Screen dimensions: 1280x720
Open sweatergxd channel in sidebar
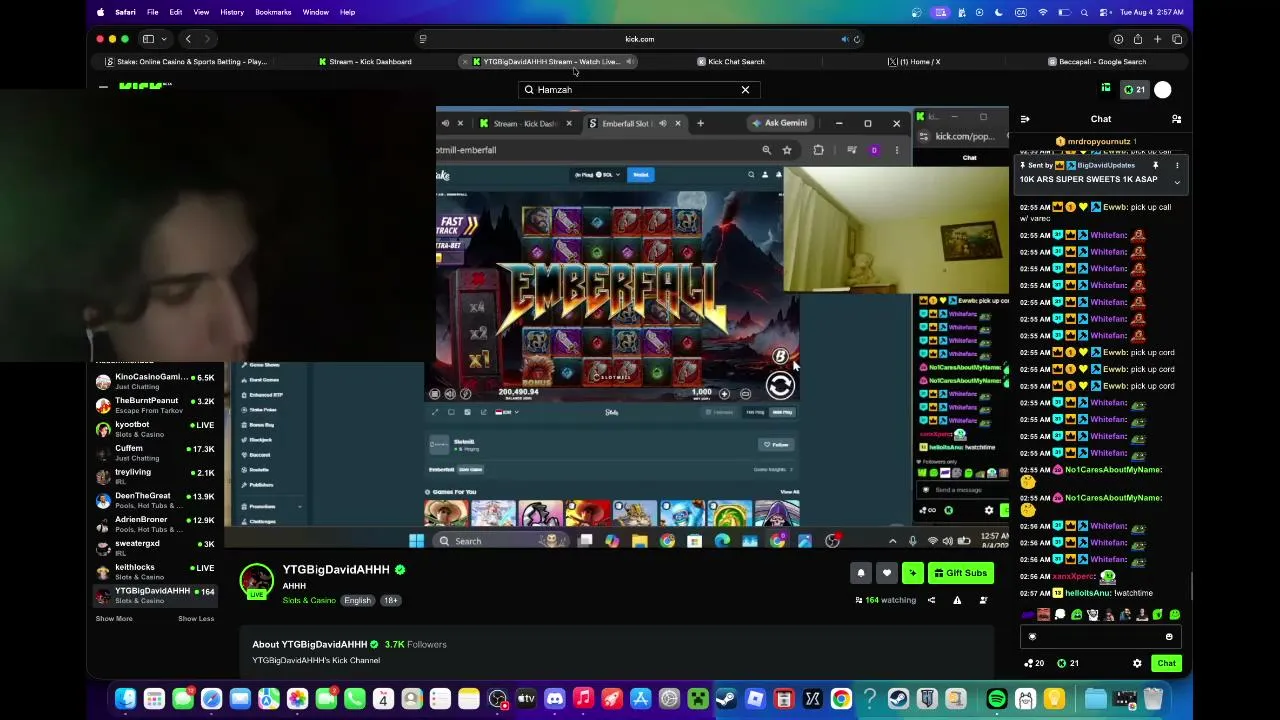click(x=155, y=548)
